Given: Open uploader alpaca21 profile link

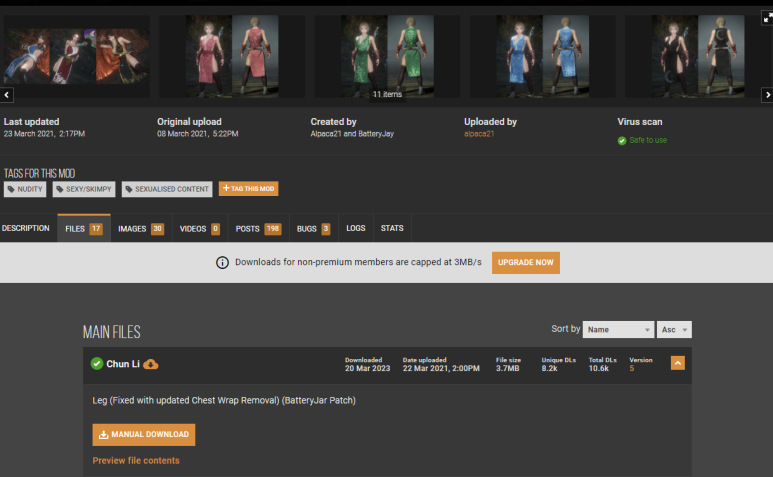Looking at the screenshot, I should pos(479,134).
